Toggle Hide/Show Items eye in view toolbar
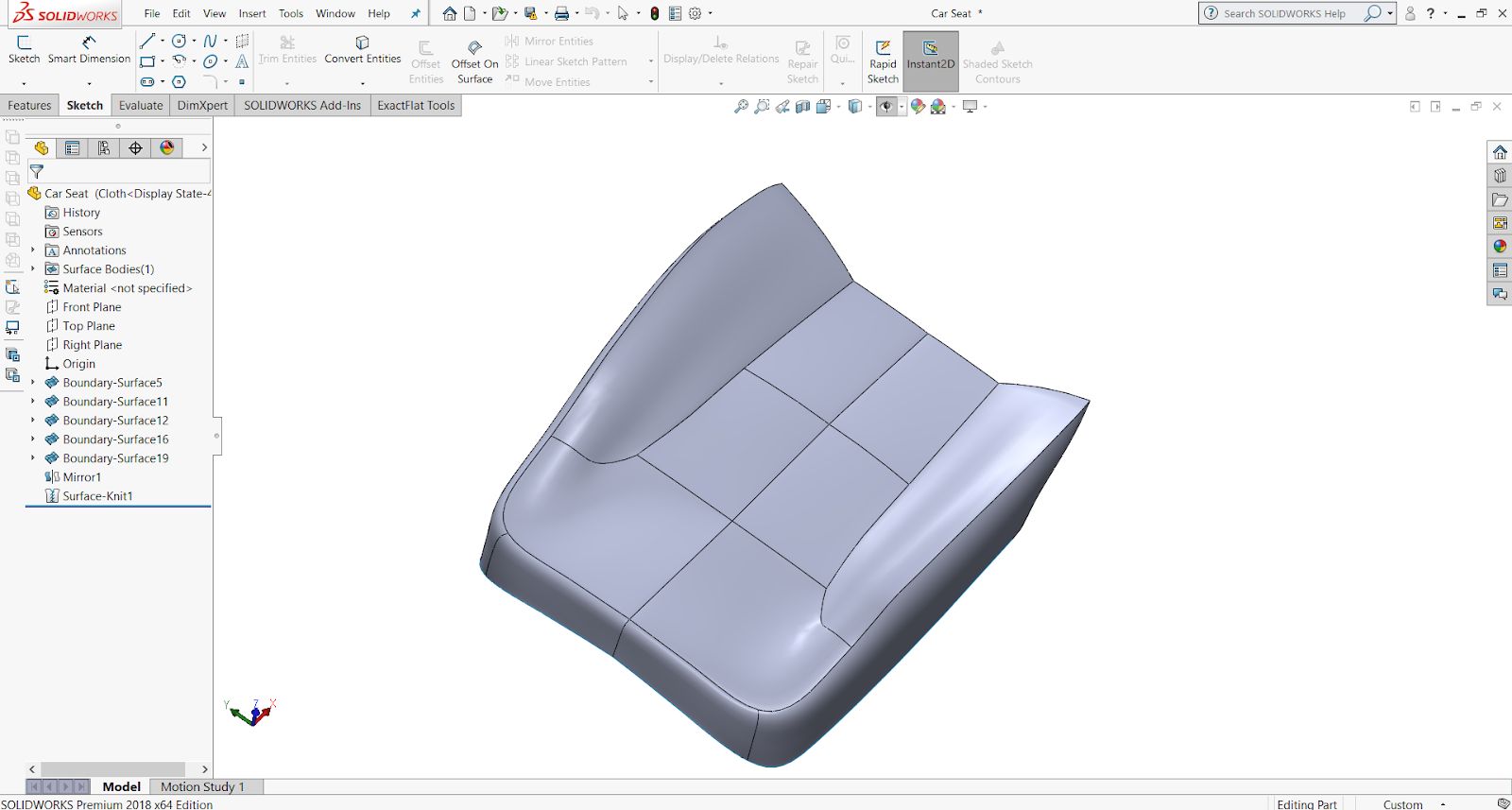Screen dimensions: 1512x810 point(885,107)
